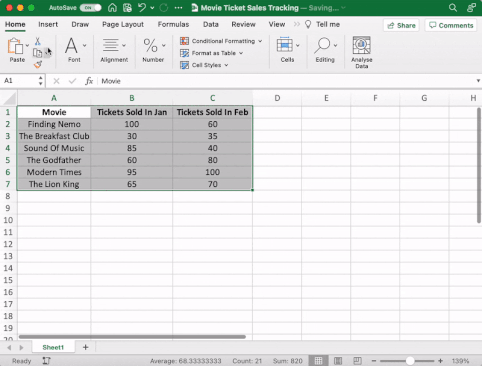Click the lightbulb Tell me icon
The width and height of the screenshot is (482, 366).
click(308, 24)
